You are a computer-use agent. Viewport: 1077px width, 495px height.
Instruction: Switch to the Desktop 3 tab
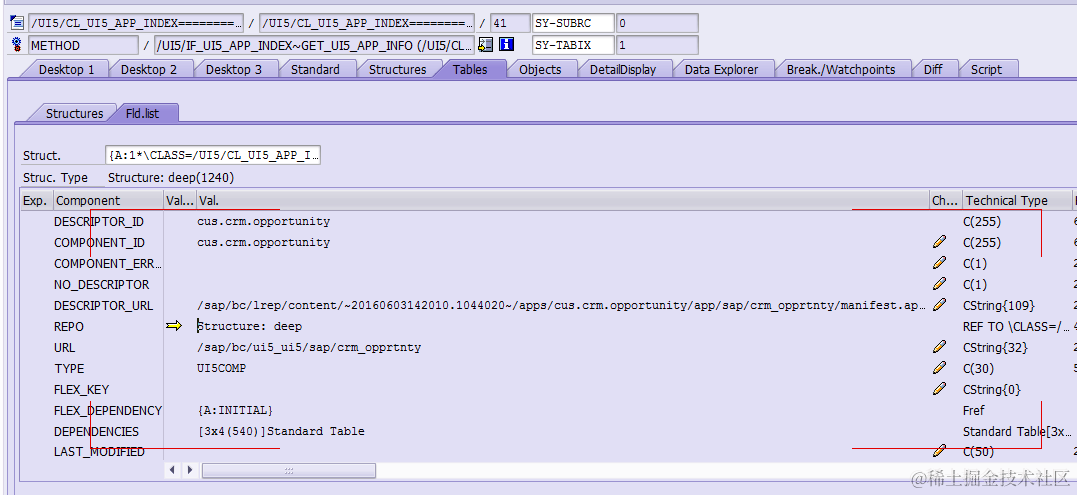click(x=234, y=69)
